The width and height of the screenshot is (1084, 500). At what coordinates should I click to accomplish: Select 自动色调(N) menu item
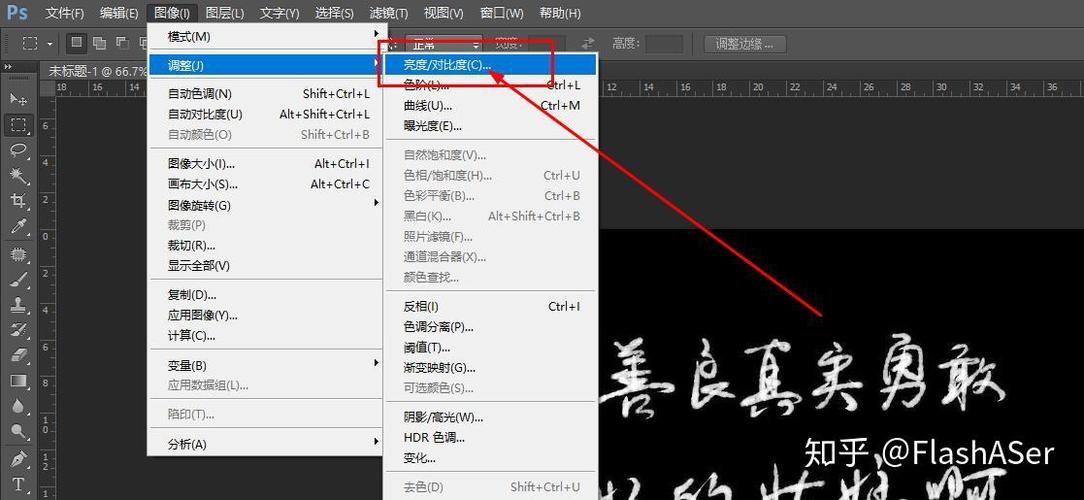point(265,94)
